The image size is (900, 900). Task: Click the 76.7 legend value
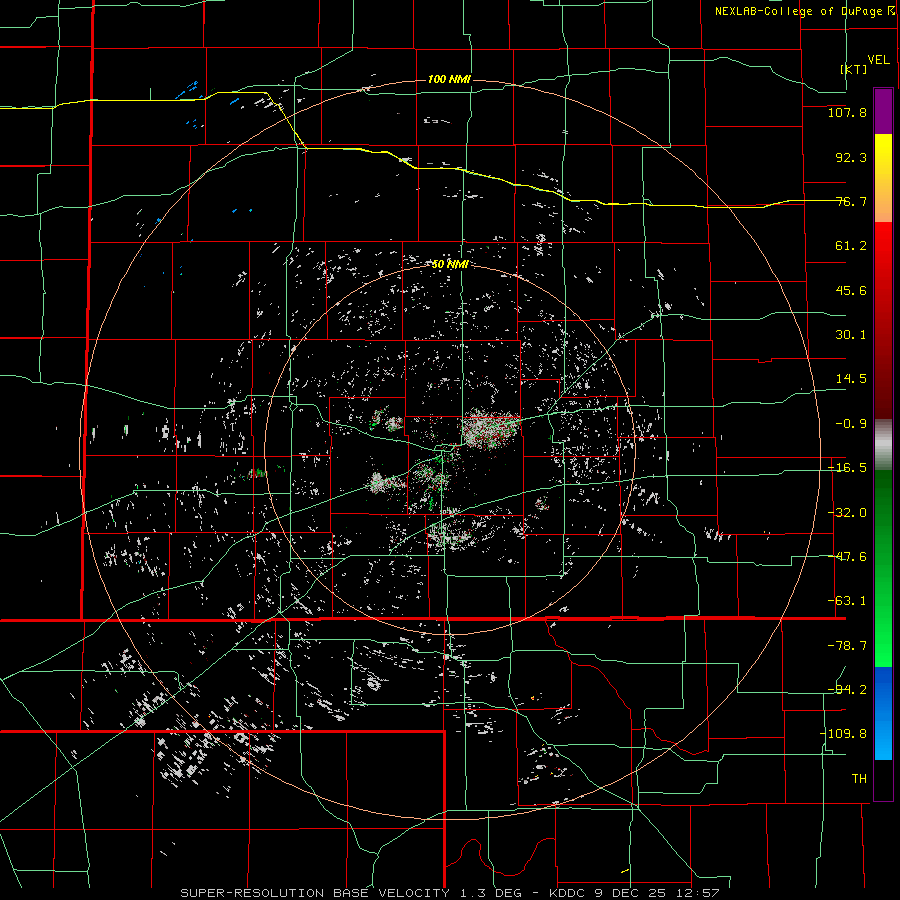(851, 201)
